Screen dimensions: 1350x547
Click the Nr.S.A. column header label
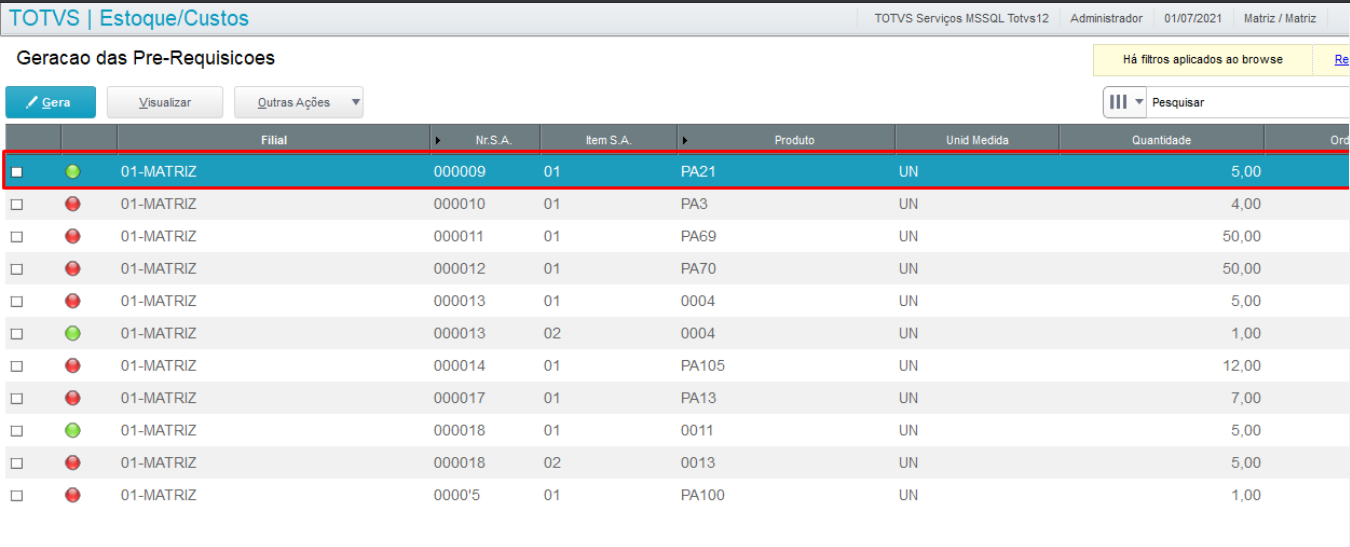pyautogui.click(x=494, y=140)
